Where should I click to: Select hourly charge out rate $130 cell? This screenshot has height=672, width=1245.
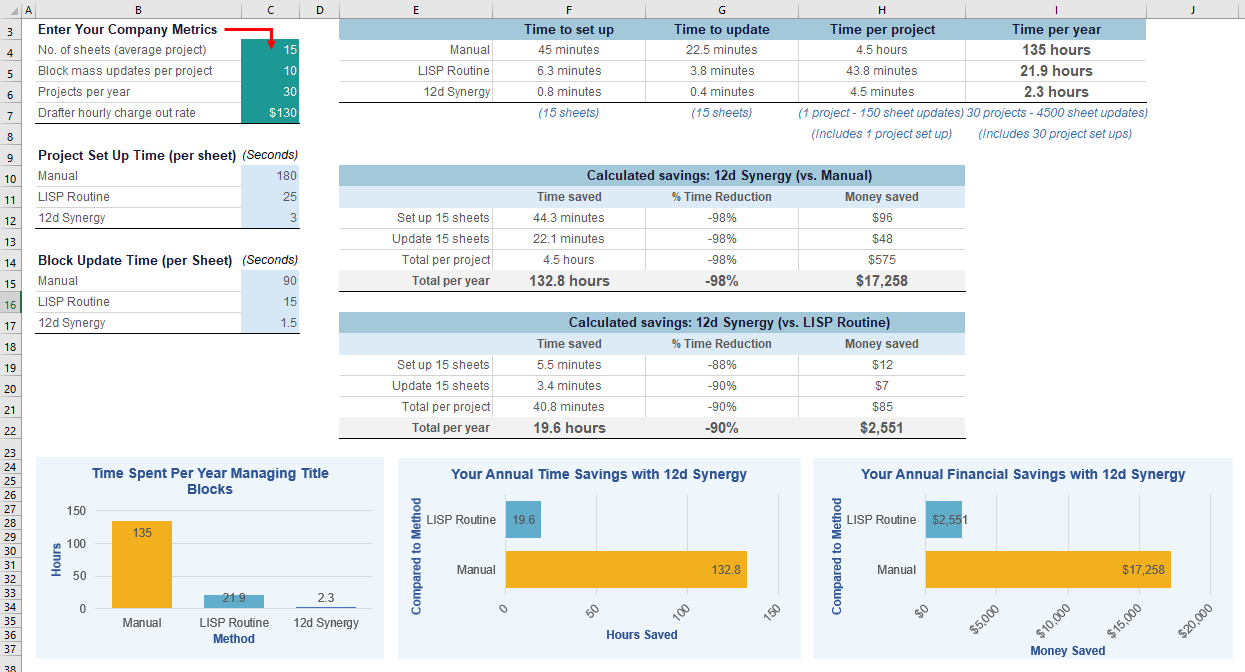coord(270,113)
